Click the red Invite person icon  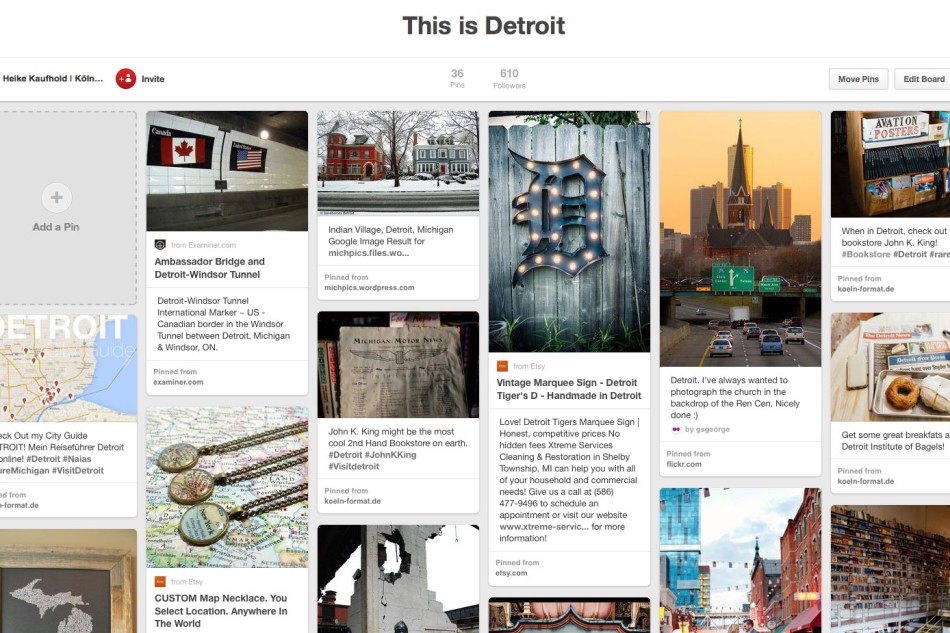[x=126, y=79]
